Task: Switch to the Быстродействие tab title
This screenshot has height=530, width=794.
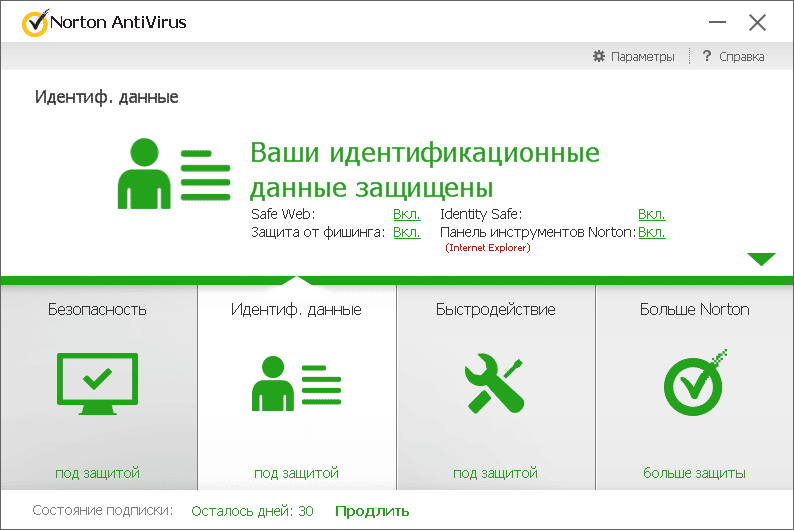Action: tap(495, 309)
